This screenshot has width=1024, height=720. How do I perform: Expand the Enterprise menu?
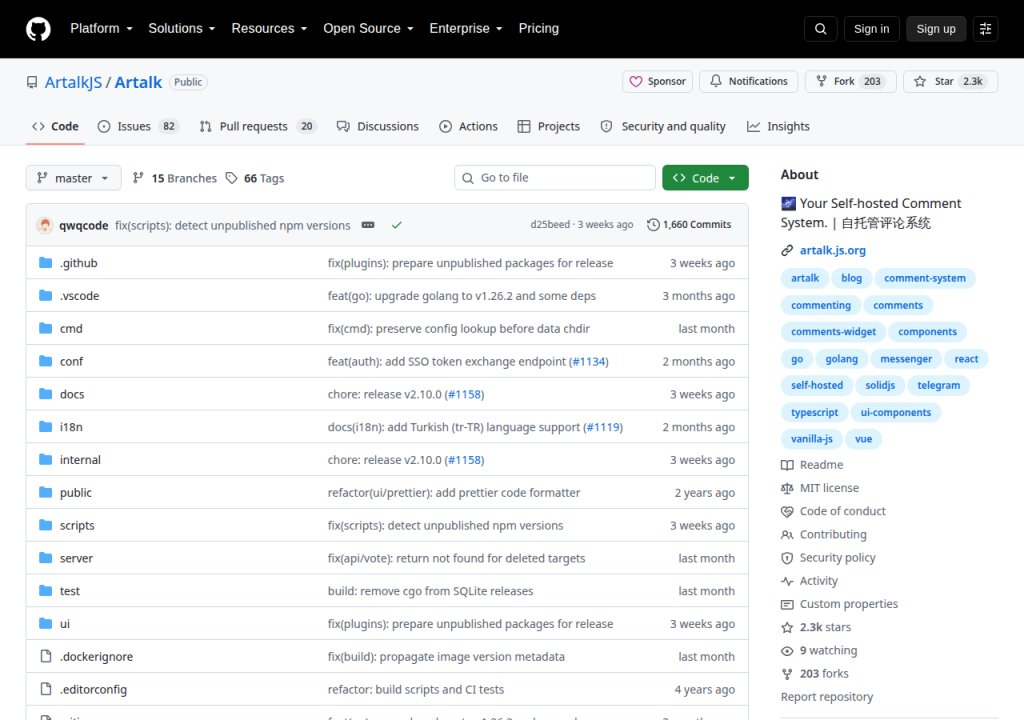coord(466,29)
